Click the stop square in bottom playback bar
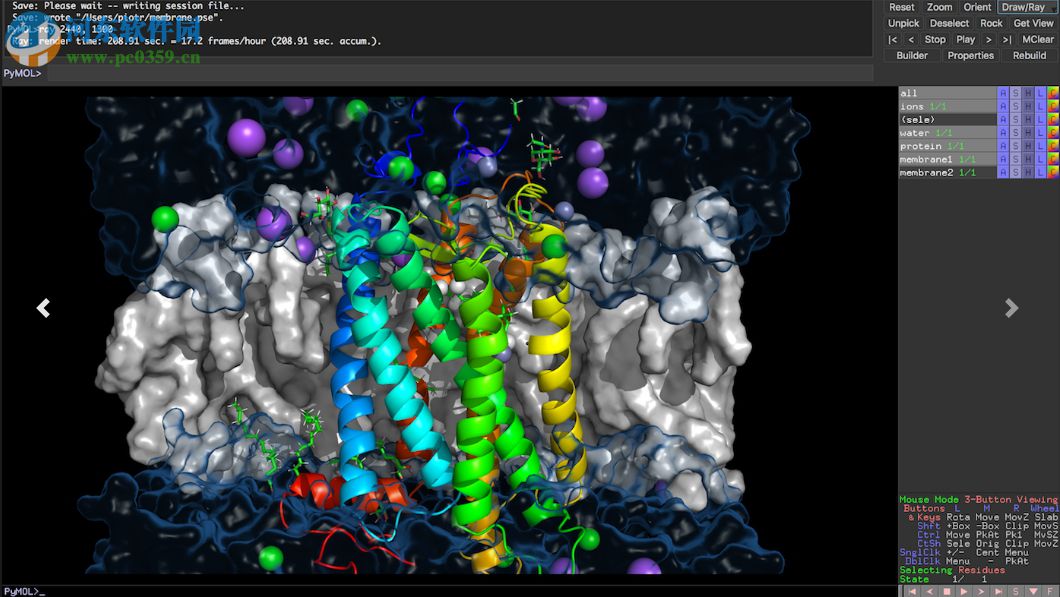 [x=946, y=591]
